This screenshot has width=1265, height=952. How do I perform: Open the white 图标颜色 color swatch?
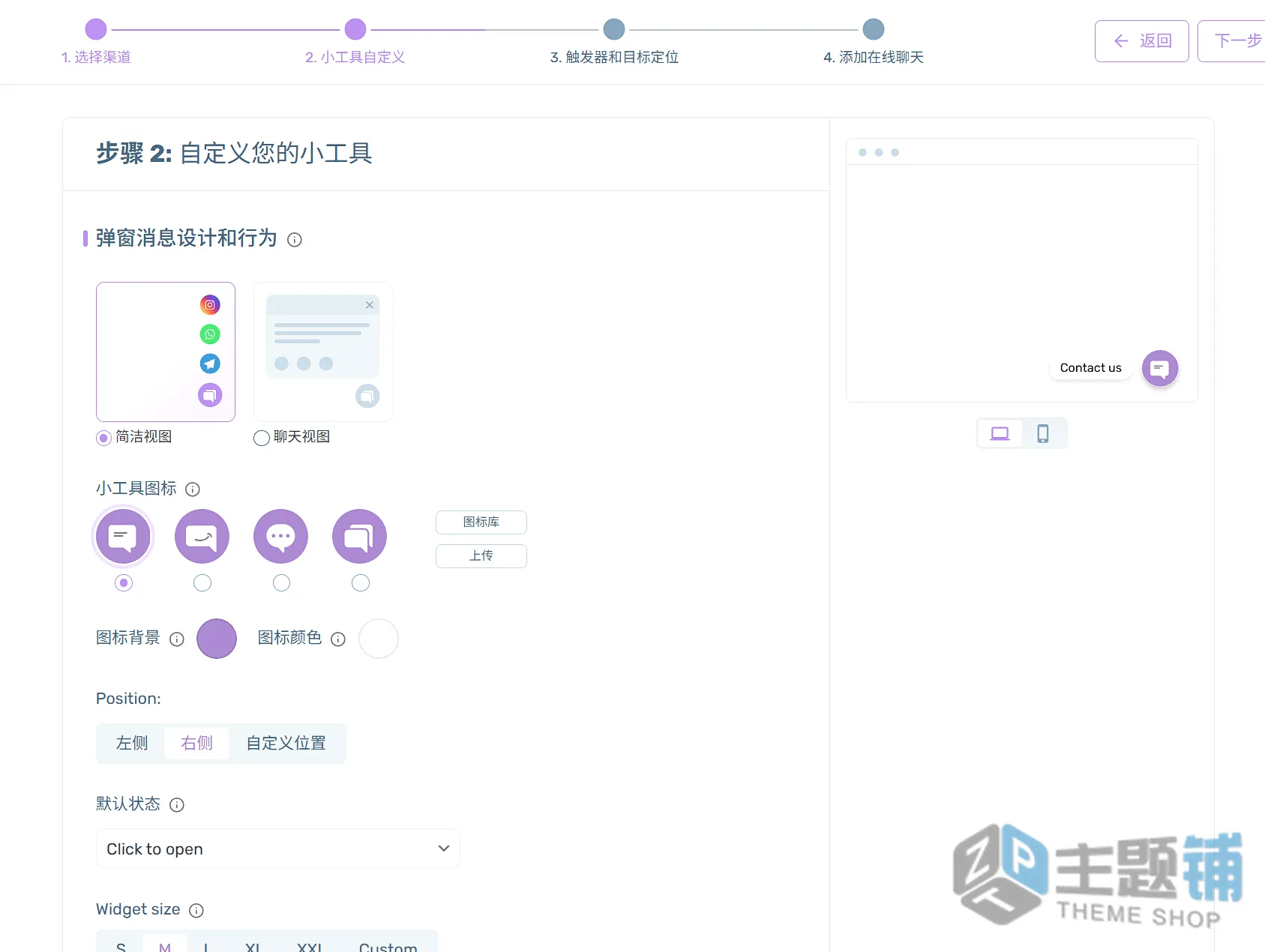click(379, 639)
